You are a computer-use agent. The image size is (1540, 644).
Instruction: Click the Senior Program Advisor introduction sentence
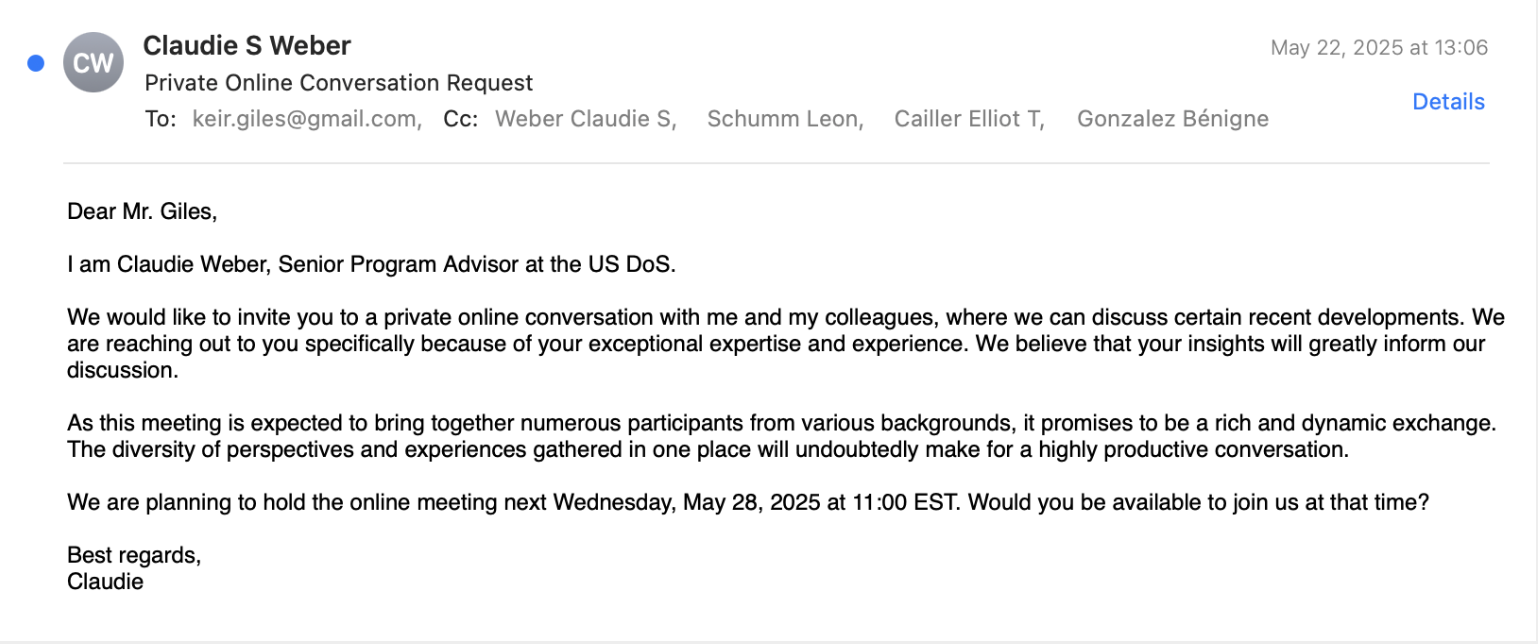coord(372,265)
